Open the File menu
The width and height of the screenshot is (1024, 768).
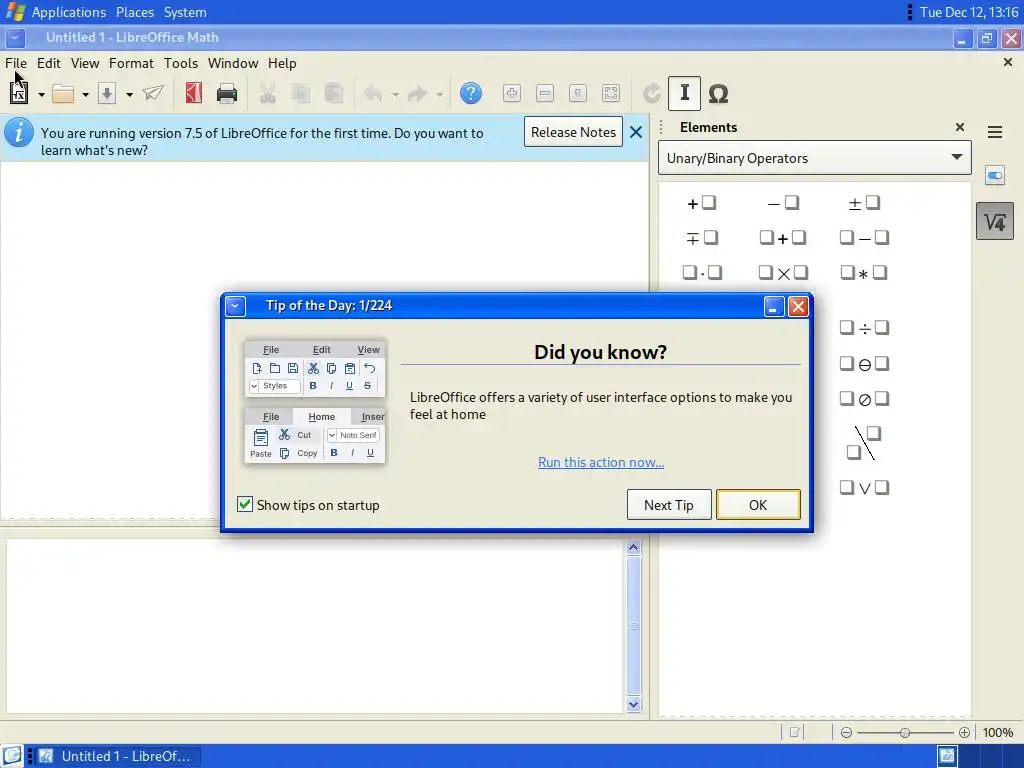[x=16, y=63]
